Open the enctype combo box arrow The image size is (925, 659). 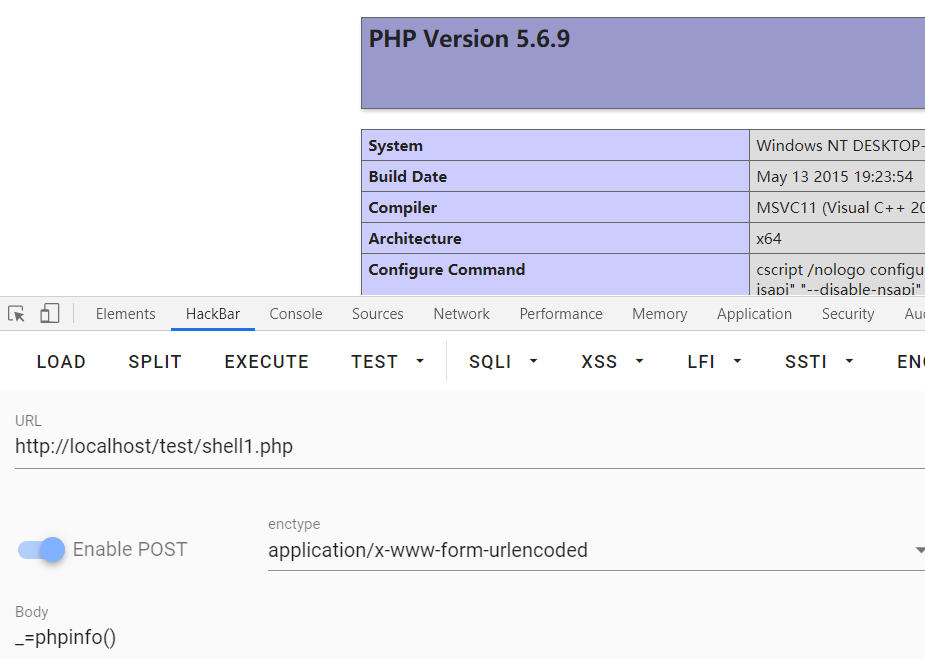[x=919, y=550]
